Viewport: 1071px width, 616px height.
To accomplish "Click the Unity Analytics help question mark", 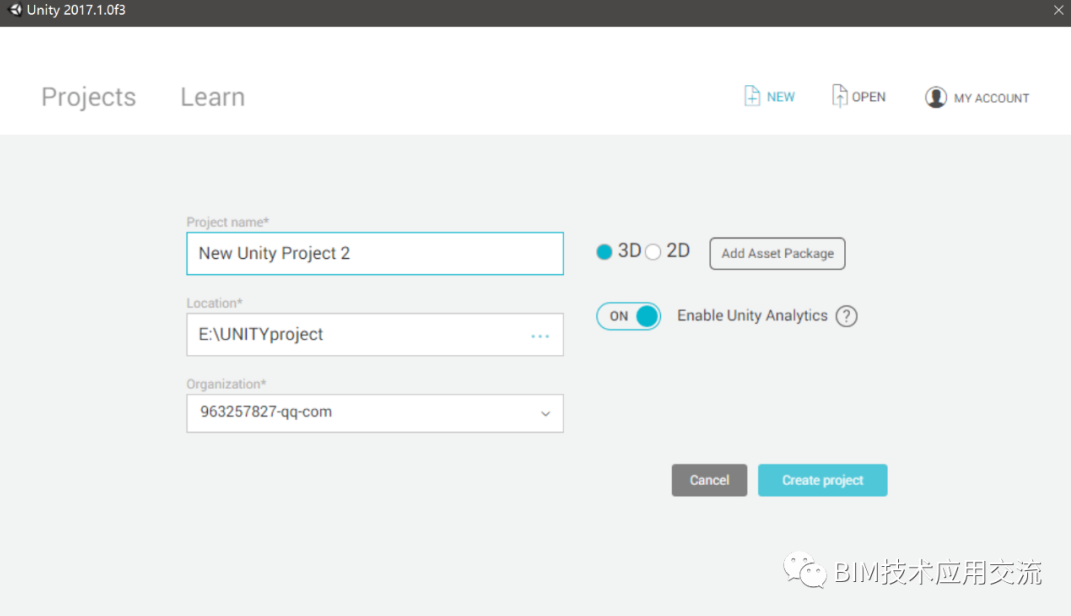I will (847, 316).
